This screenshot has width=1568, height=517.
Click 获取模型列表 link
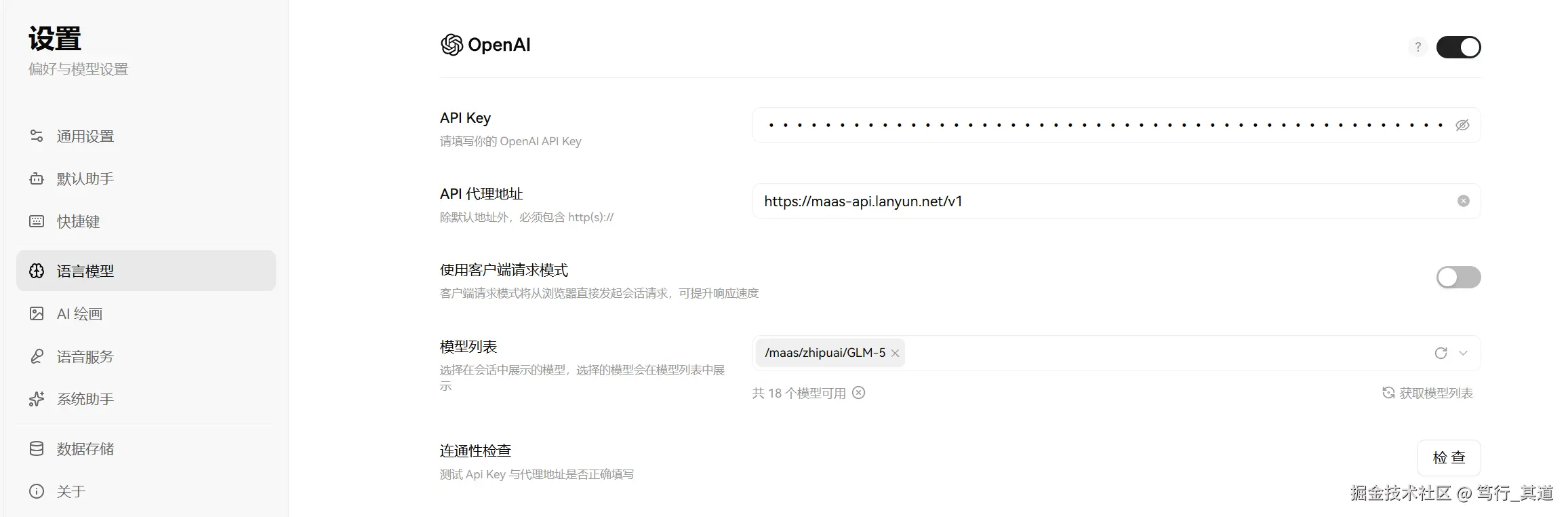click(1428, 393)
